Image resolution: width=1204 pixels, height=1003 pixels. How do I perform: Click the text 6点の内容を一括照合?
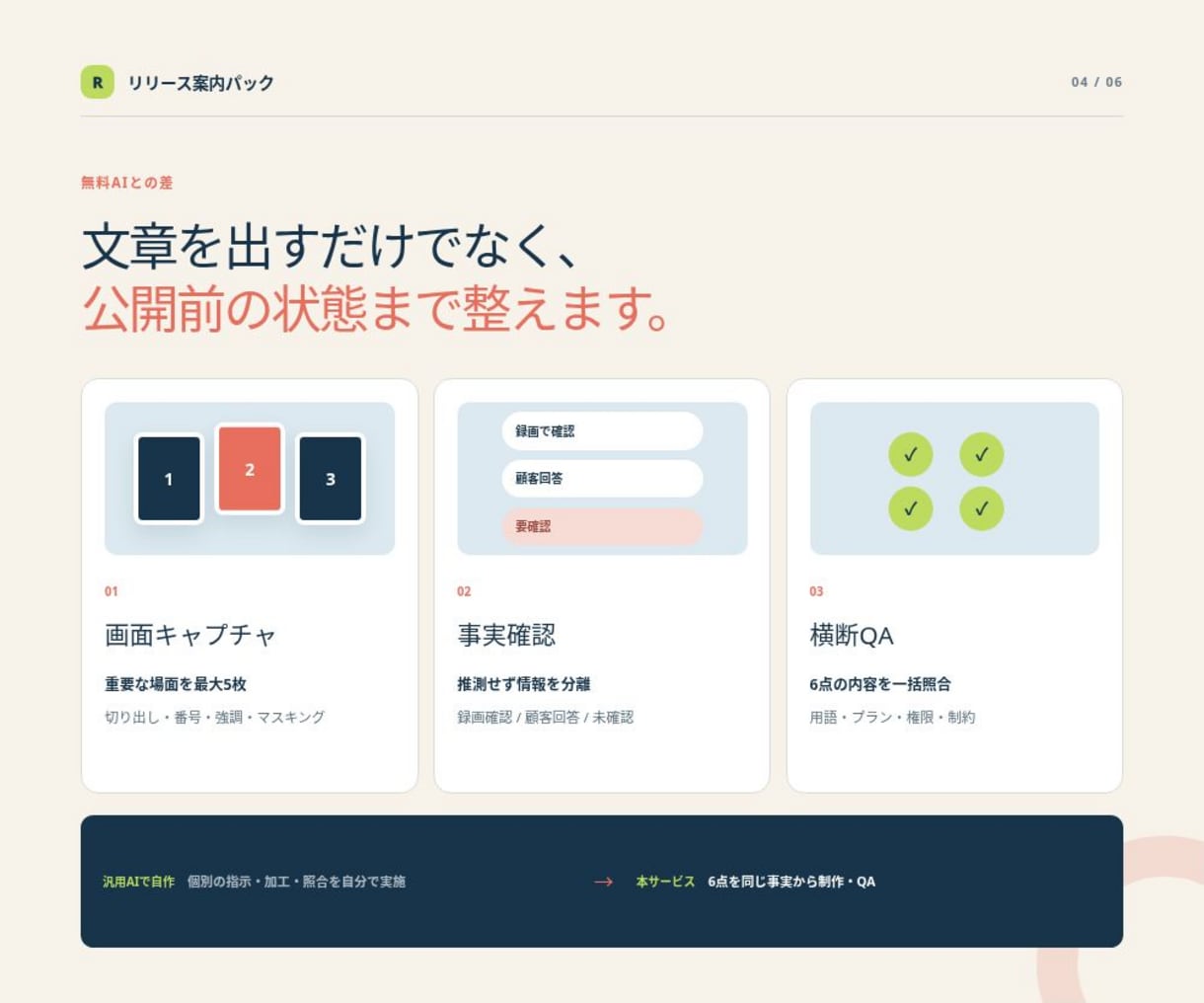(880, 684)
